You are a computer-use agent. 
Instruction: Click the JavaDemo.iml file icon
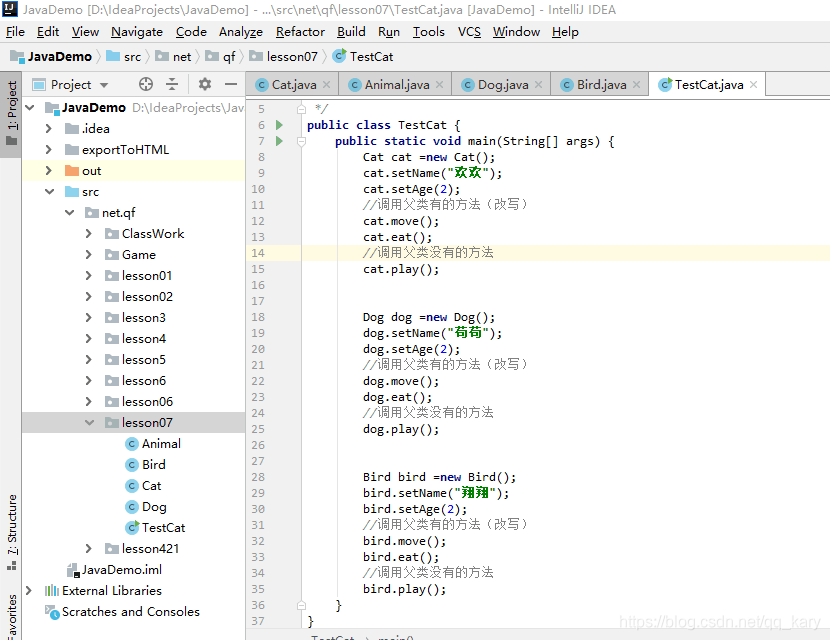73,570
